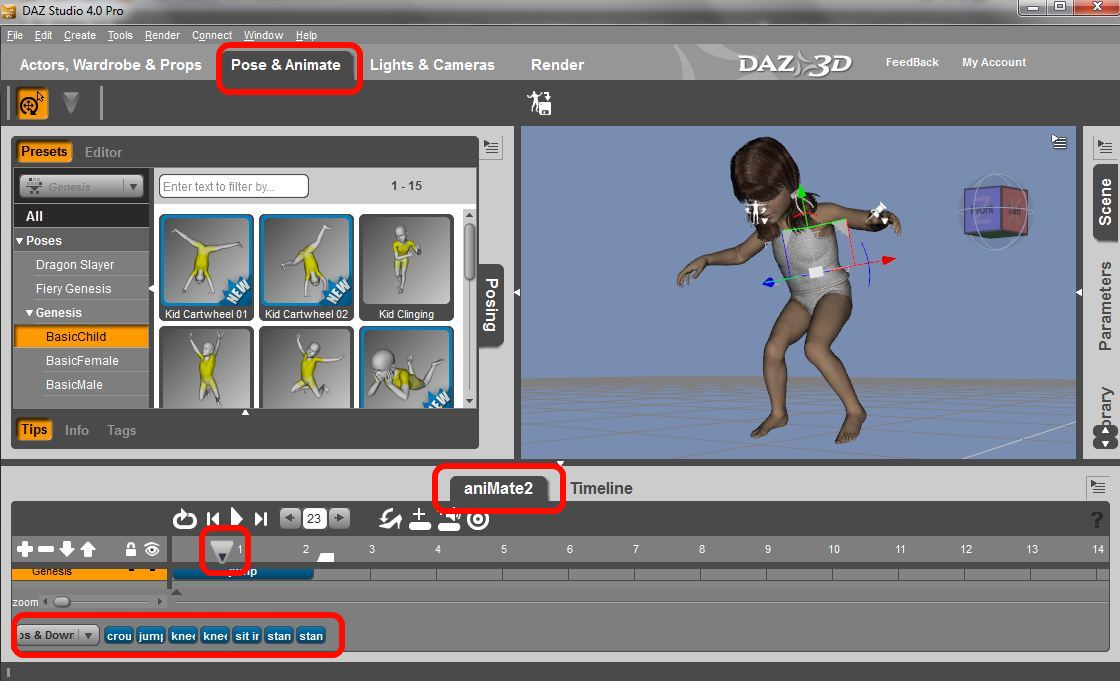Toggle the track lock icon
The height and width of the screenshot is (681, 1120).
pyautogui.click(x=131, y=549)
